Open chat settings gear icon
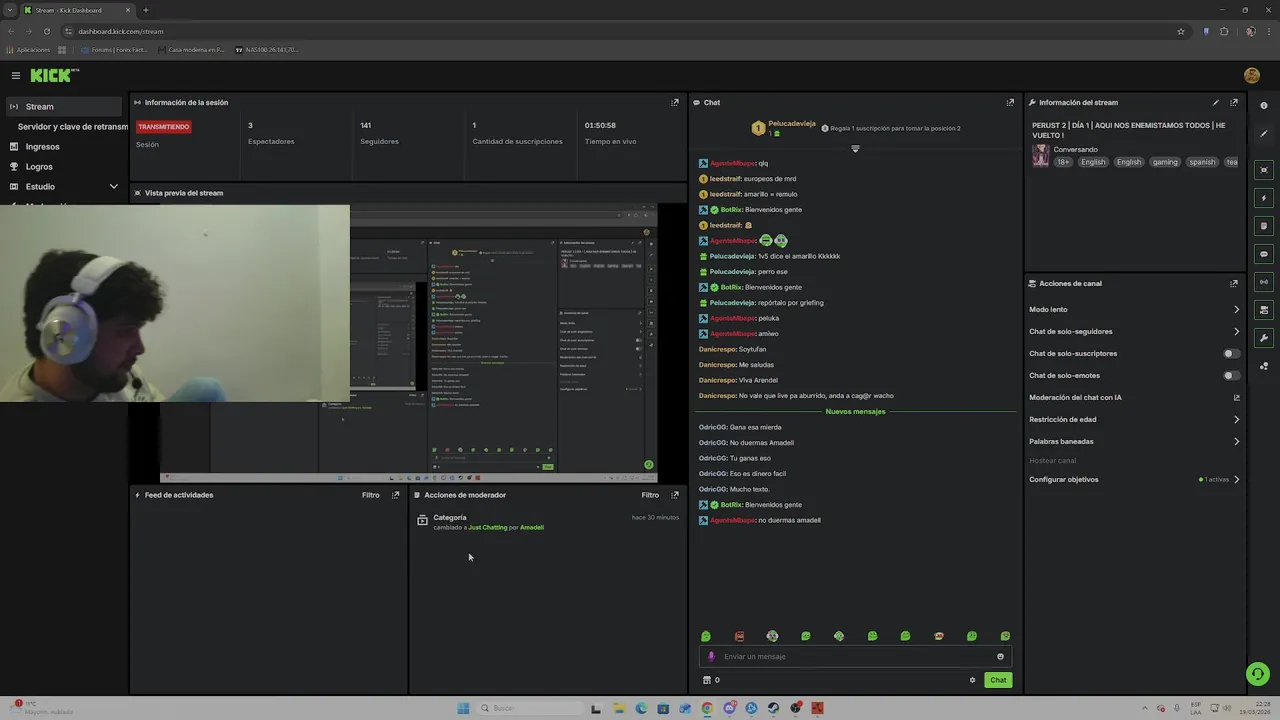Screen dimensions: 1280x720 (972, 680)
